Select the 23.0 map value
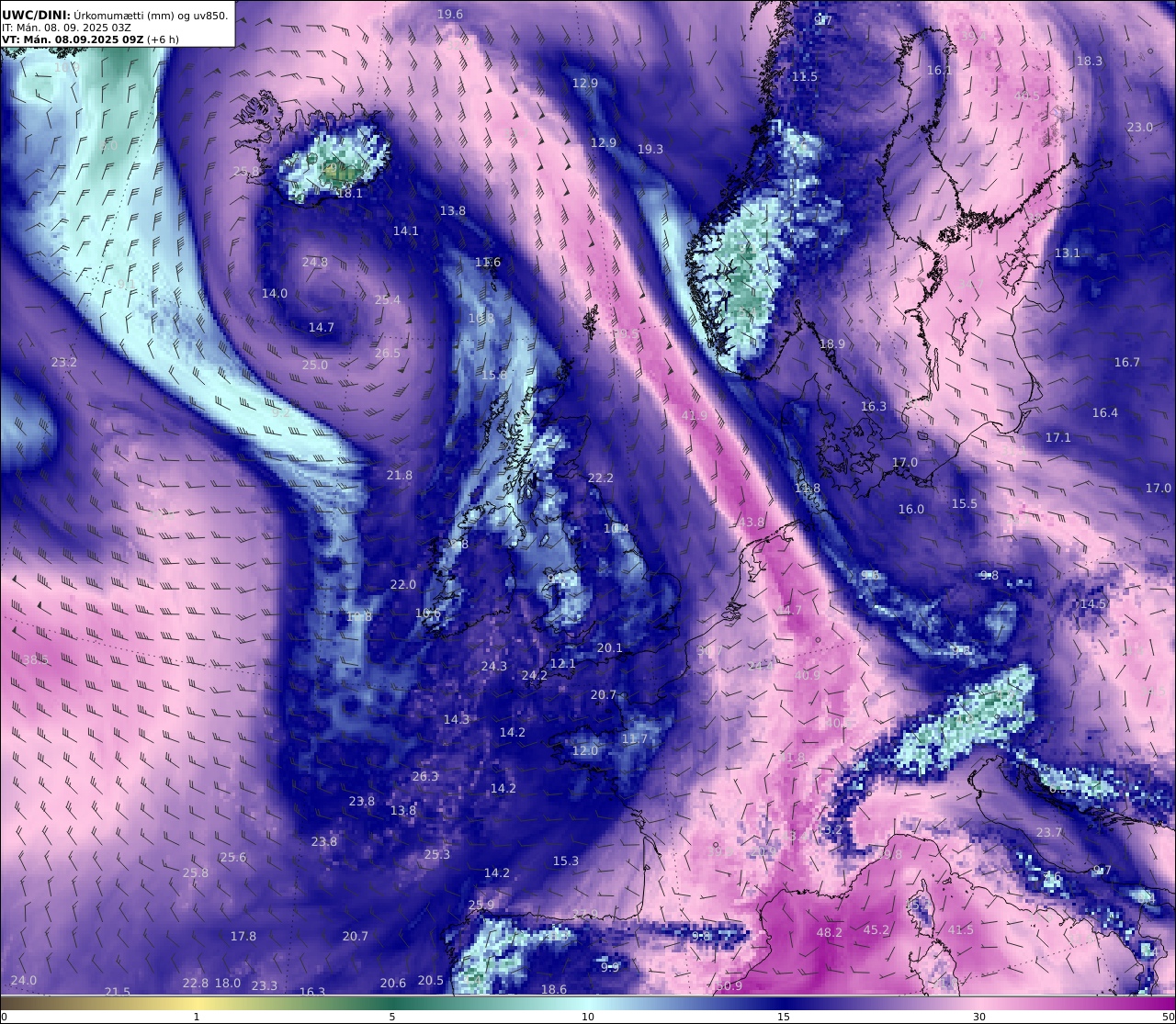 click(1139, 127)
